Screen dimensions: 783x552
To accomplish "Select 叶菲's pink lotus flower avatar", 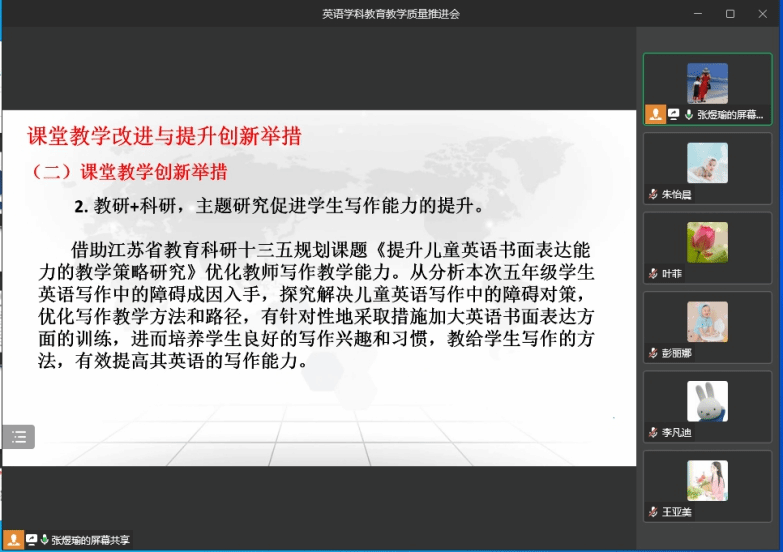I will (707, 242).
